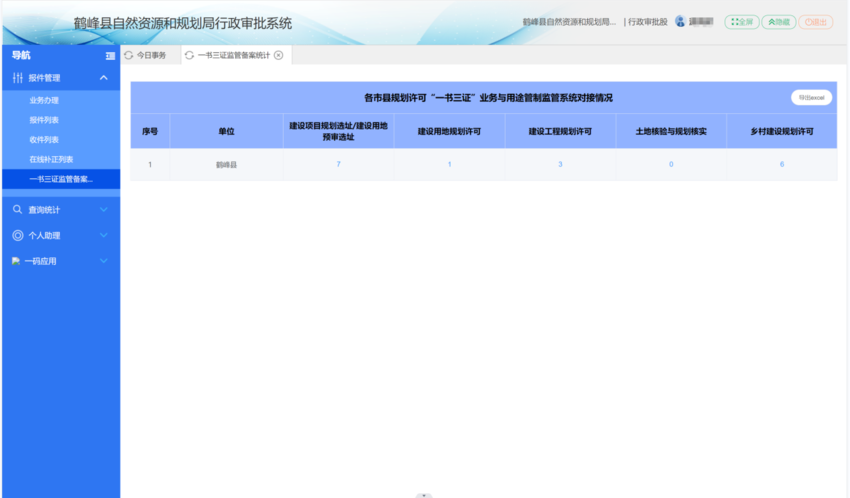Collapse the navigation sidebar menu icon

click(x=110, y=56)
